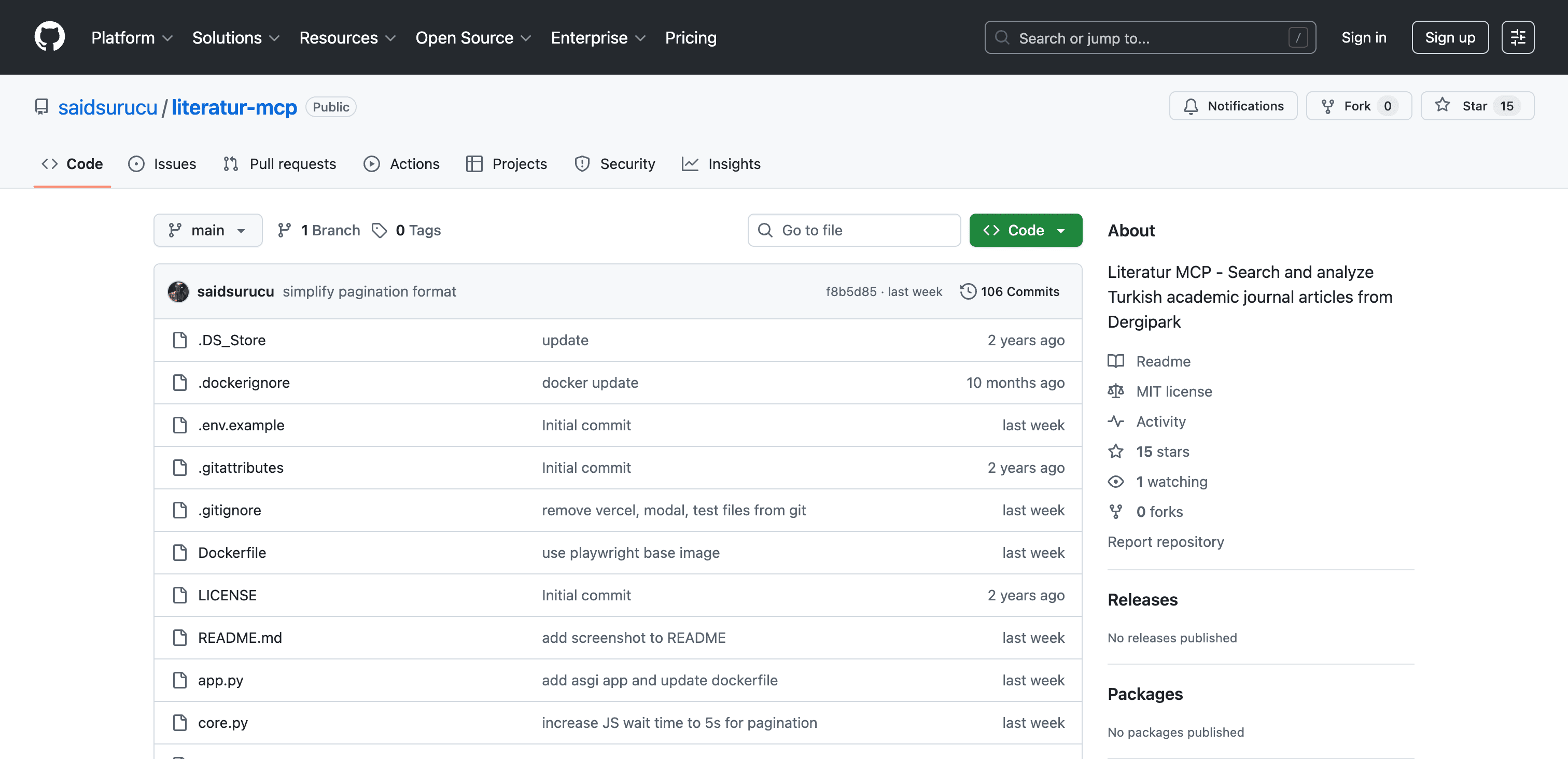
Task: Click file icon next to app.py
Action: click(179, 680)
